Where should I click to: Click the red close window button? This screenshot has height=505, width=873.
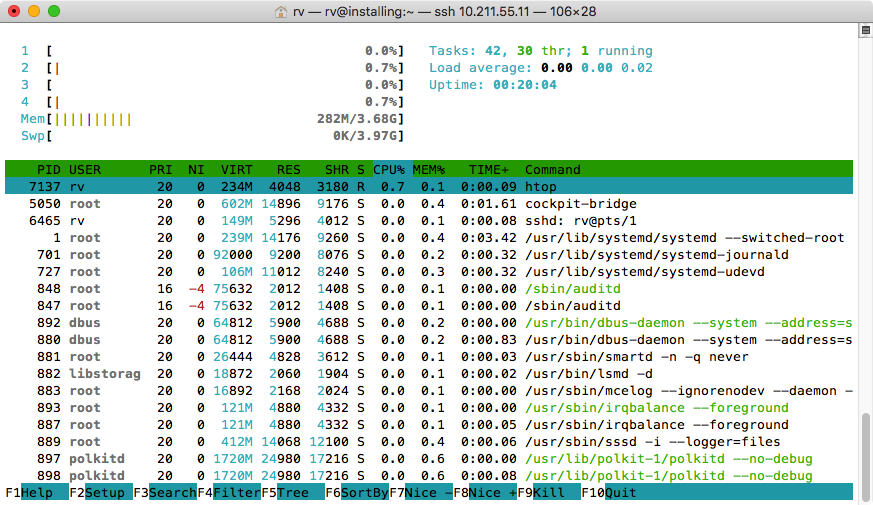point(14,11)
